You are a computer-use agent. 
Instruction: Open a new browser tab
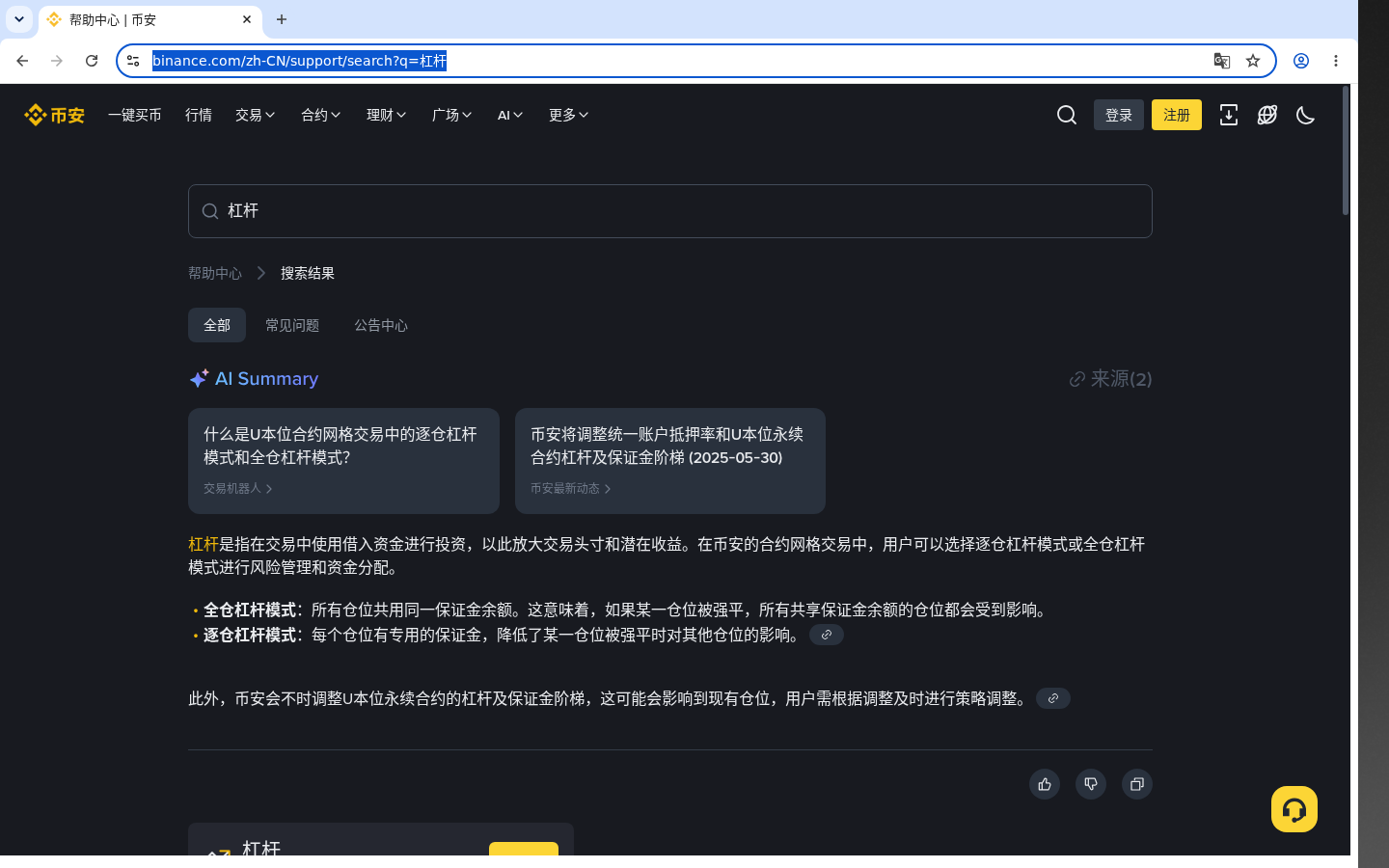(x=282, y=19)
